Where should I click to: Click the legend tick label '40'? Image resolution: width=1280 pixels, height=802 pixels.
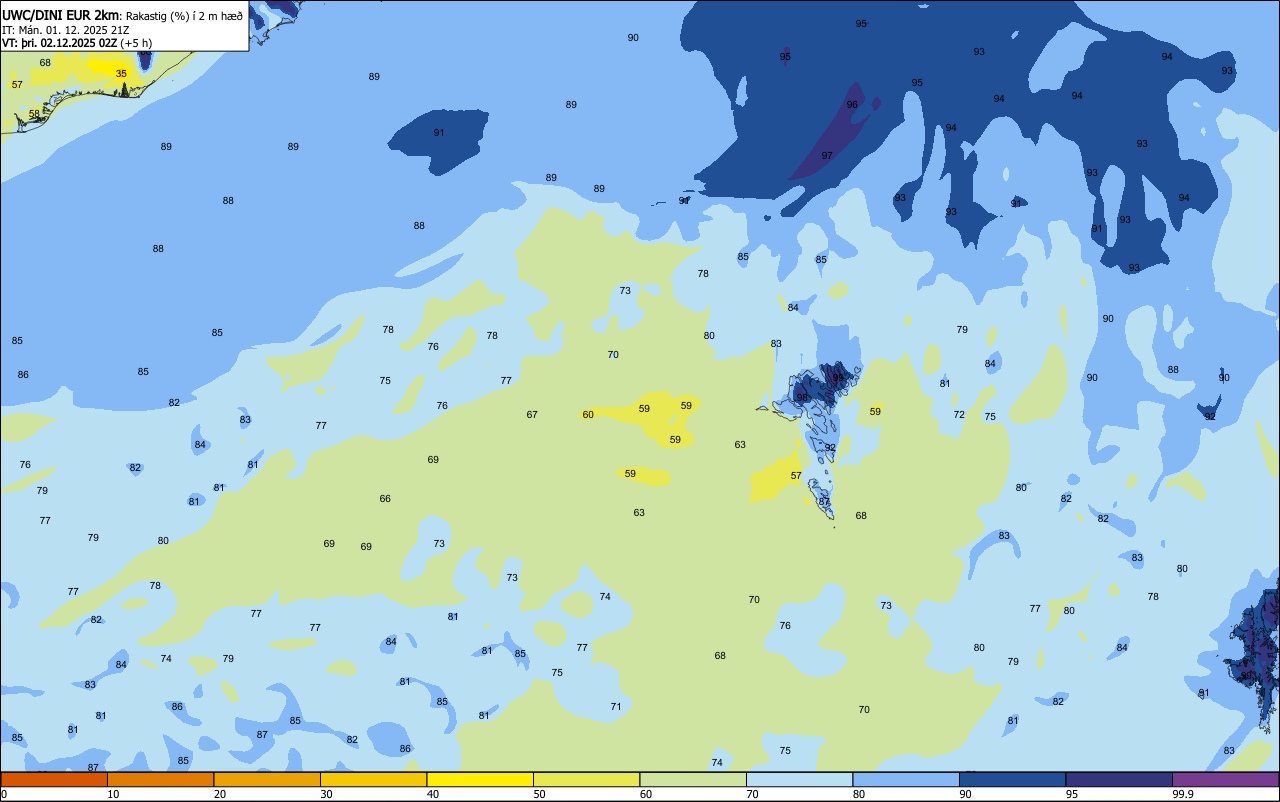433,794
